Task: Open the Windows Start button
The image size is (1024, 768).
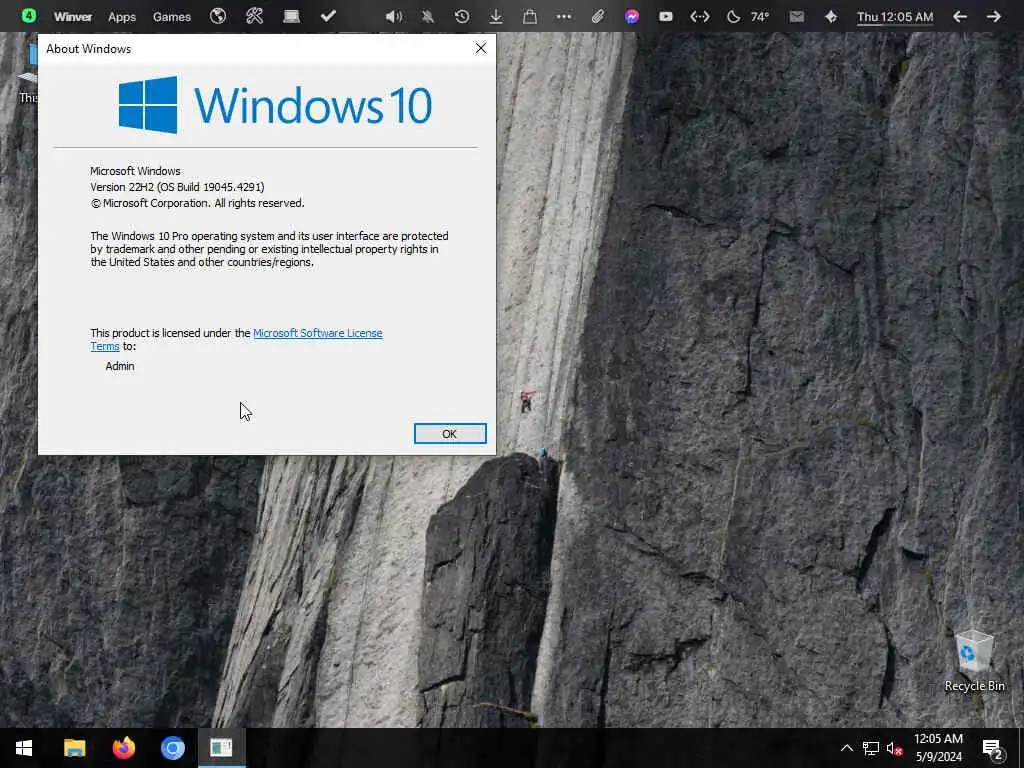Action: [24, 748]
